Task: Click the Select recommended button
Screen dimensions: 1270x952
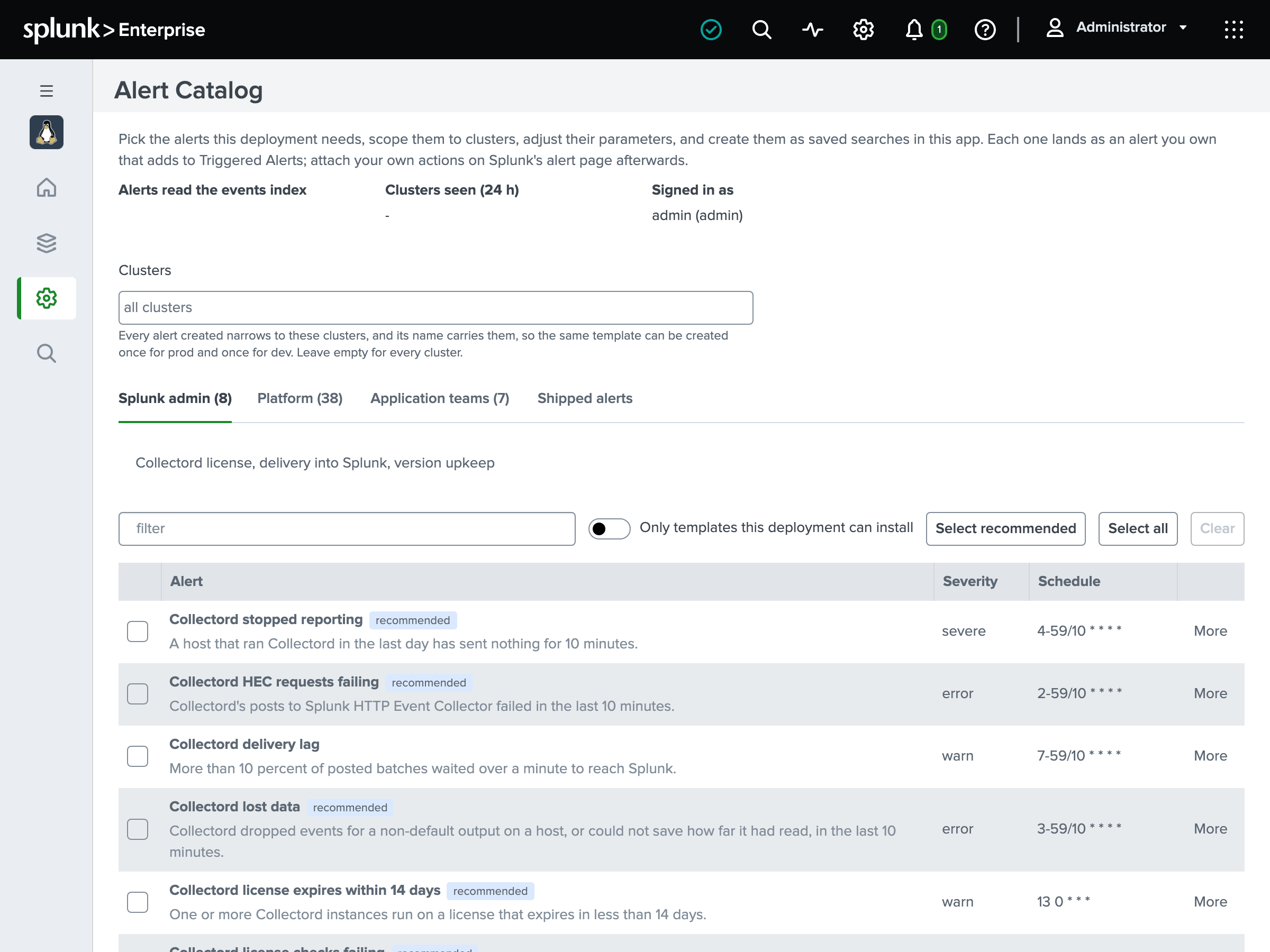Action: click(1005, 528)
